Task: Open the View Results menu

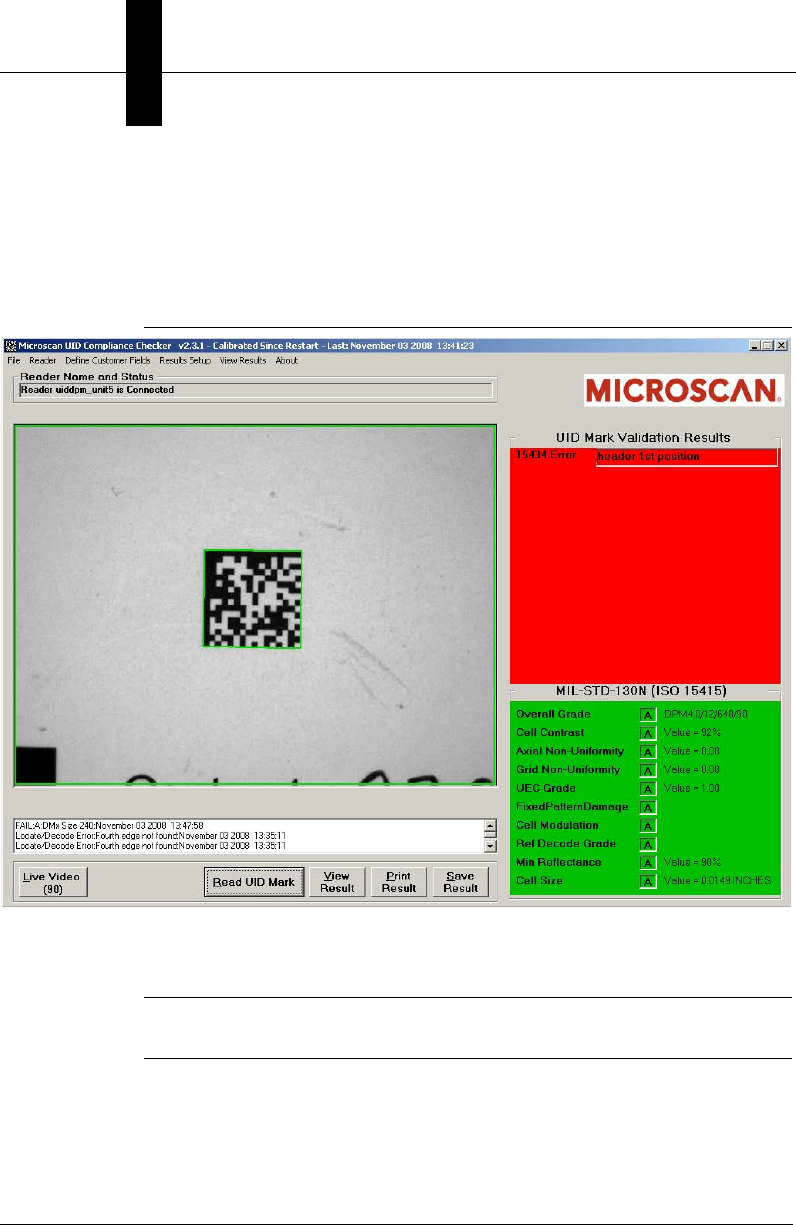Action: [243, 360]
